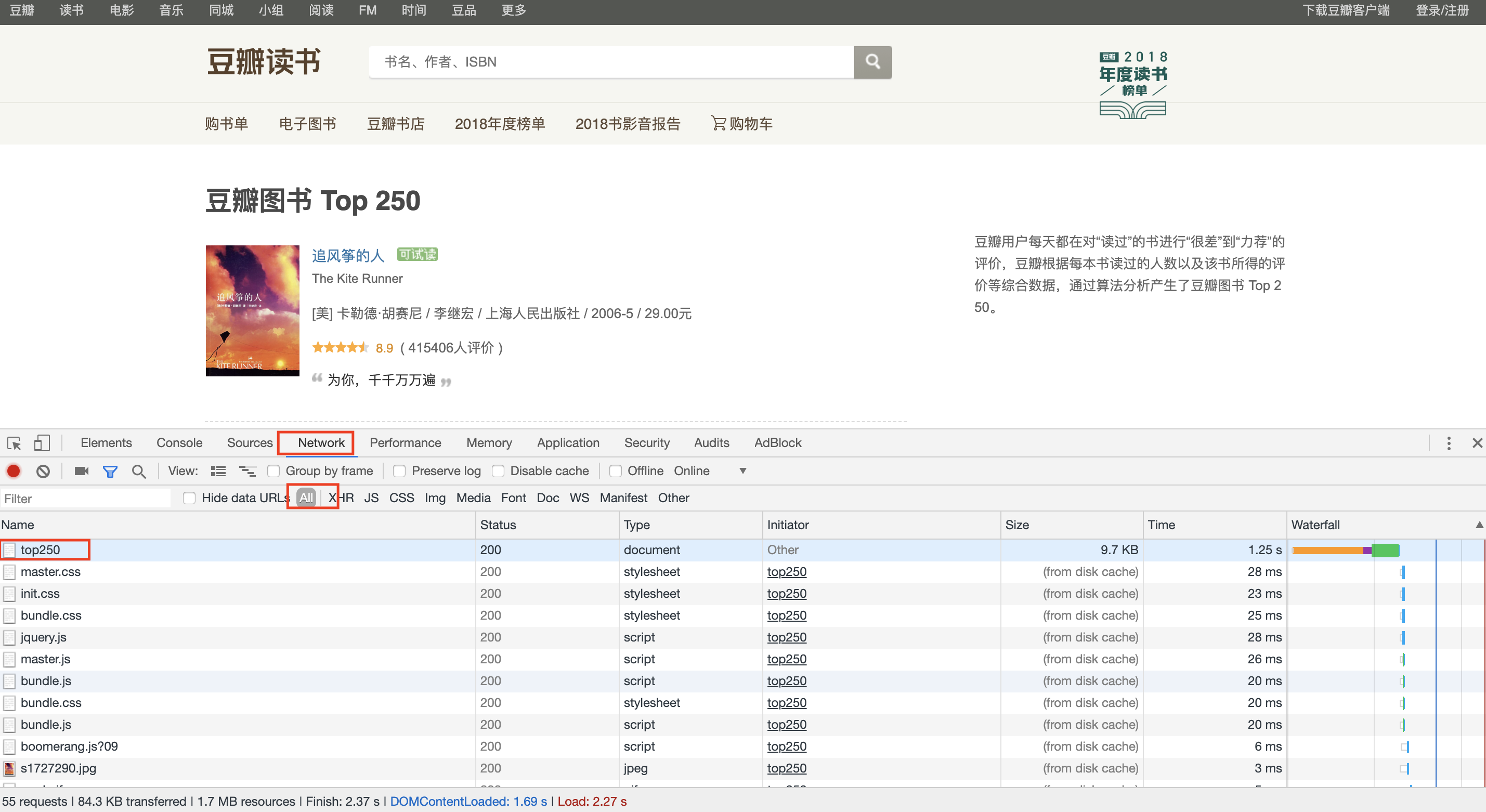
Task: Click the inspect element picker icon
Action: (x=15, y=443)
